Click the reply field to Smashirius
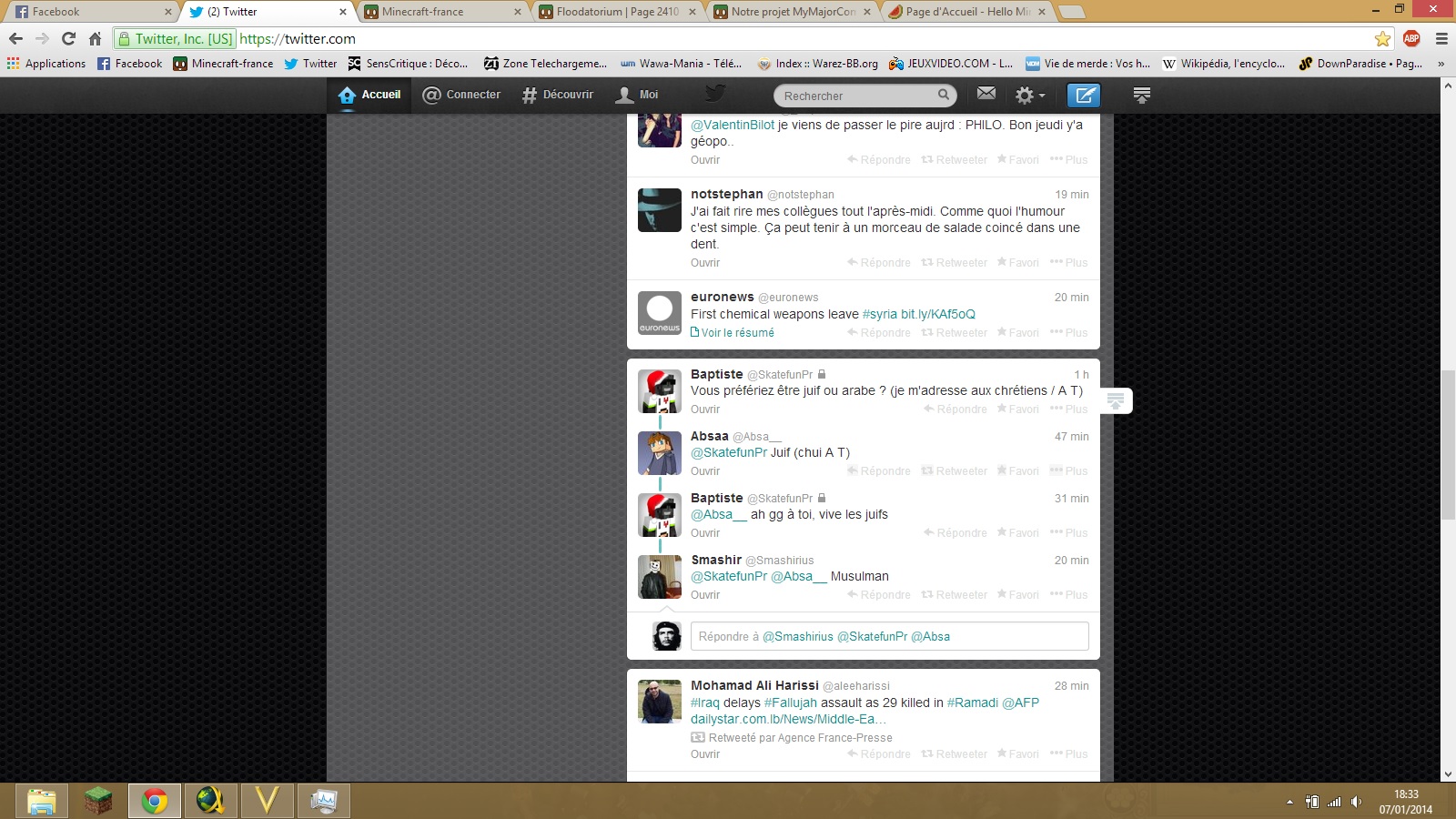The width and height of the screenshot is (1456, 819). click(x=889, y=636)
